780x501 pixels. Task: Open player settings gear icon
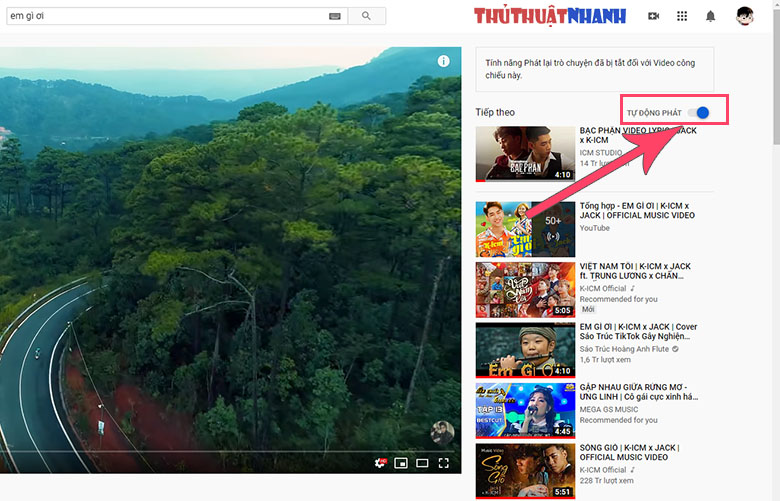[x=380, y=463]
